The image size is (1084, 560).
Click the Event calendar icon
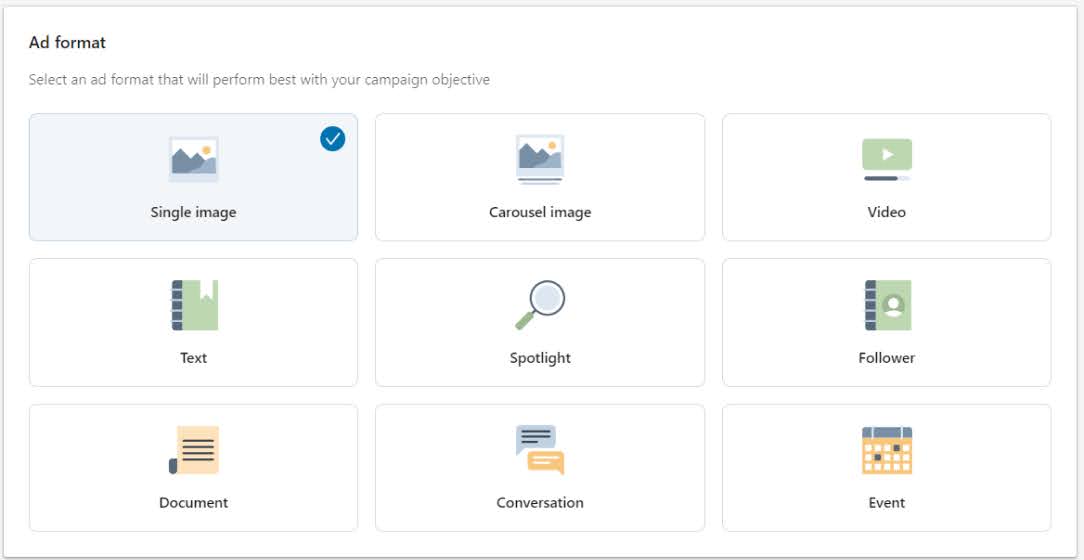pos(887,450)
